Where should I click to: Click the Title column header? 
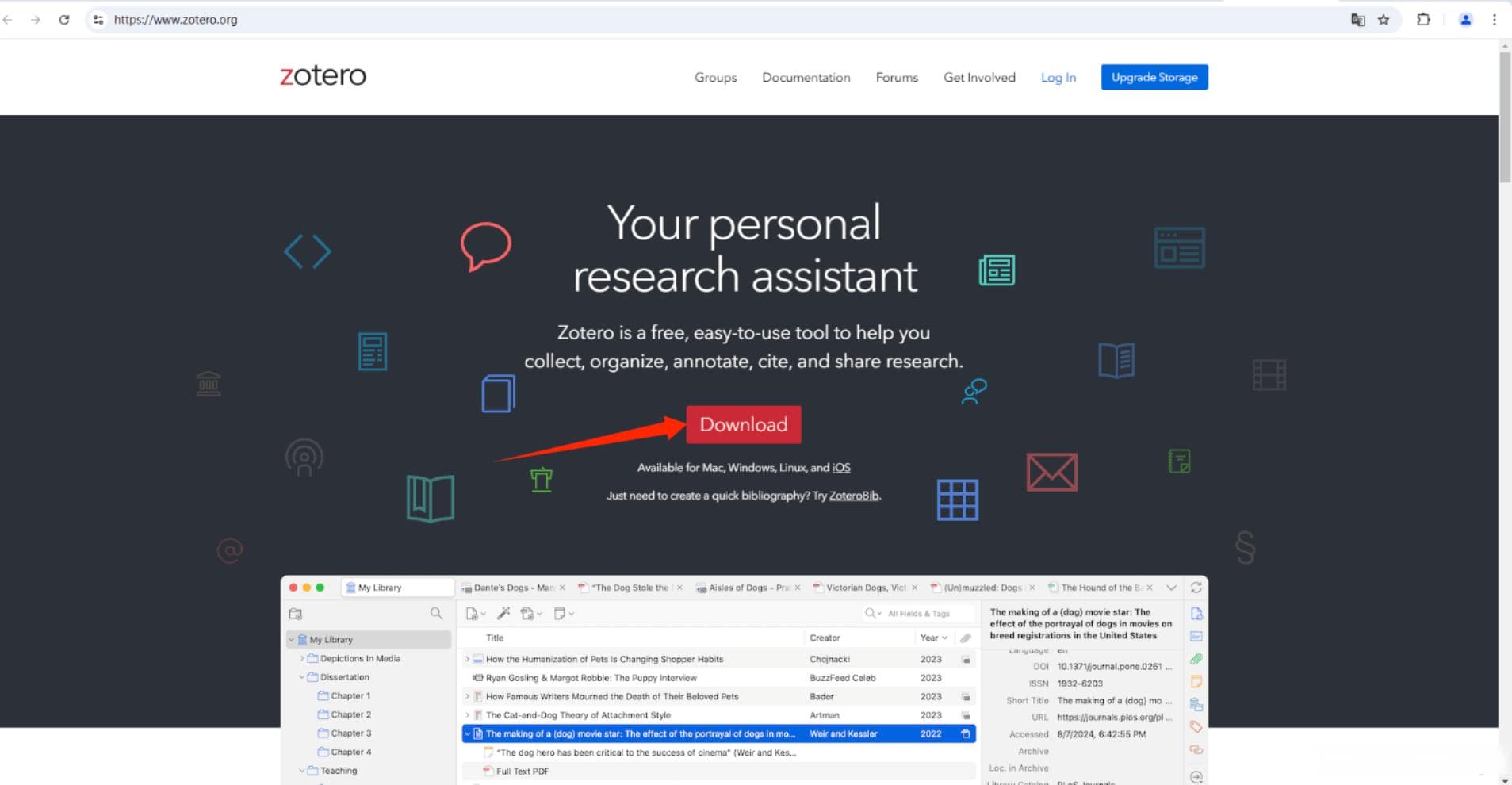[x=495, y=638]
